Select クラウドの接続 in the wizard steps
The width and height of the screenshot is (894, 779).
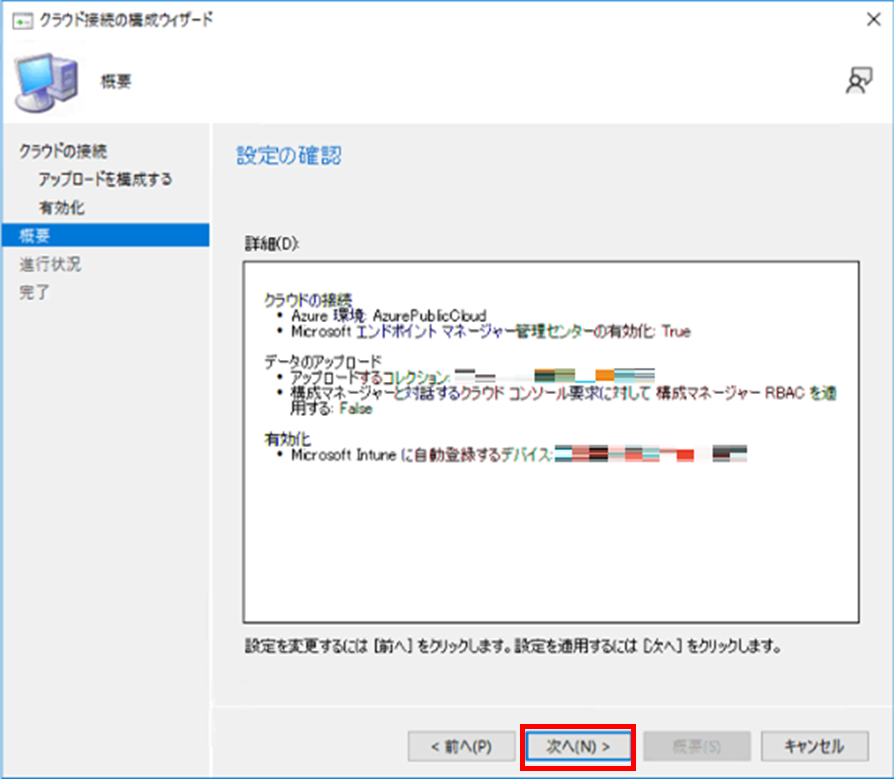(63, 151)
